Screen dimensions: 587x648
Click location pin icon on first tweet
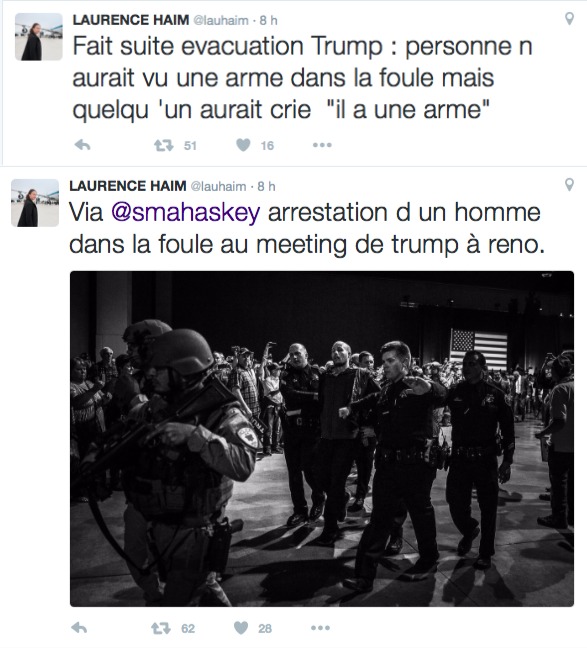(x=569, y=19)
